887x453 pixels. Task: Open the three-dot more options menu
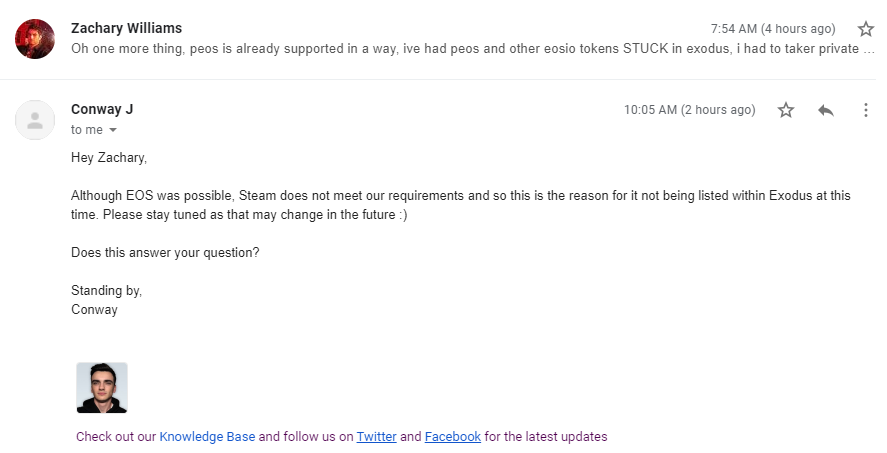click(866, 110)
